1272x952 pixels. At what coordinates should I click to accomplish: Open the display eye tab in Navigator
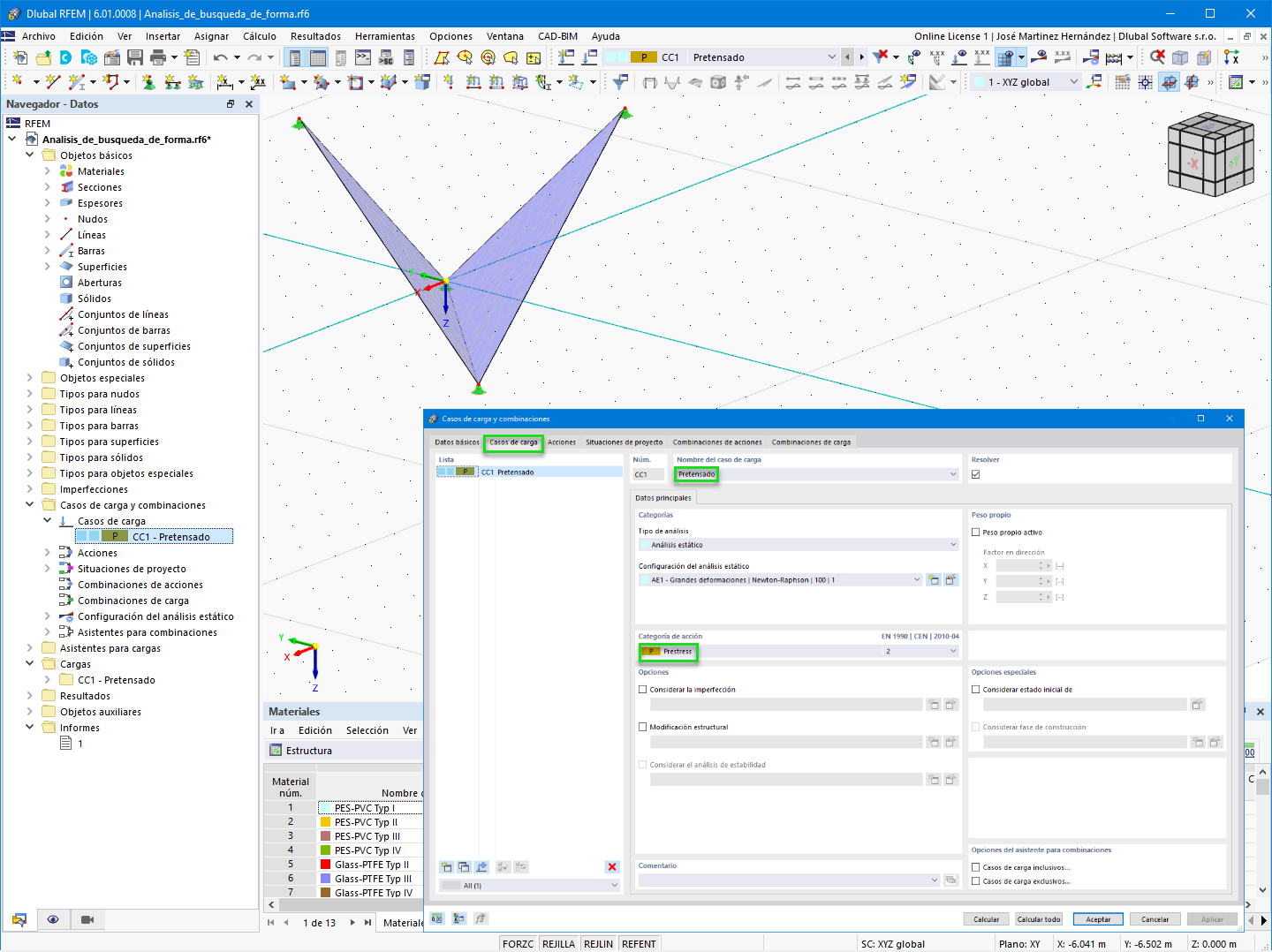pos(53,919)
